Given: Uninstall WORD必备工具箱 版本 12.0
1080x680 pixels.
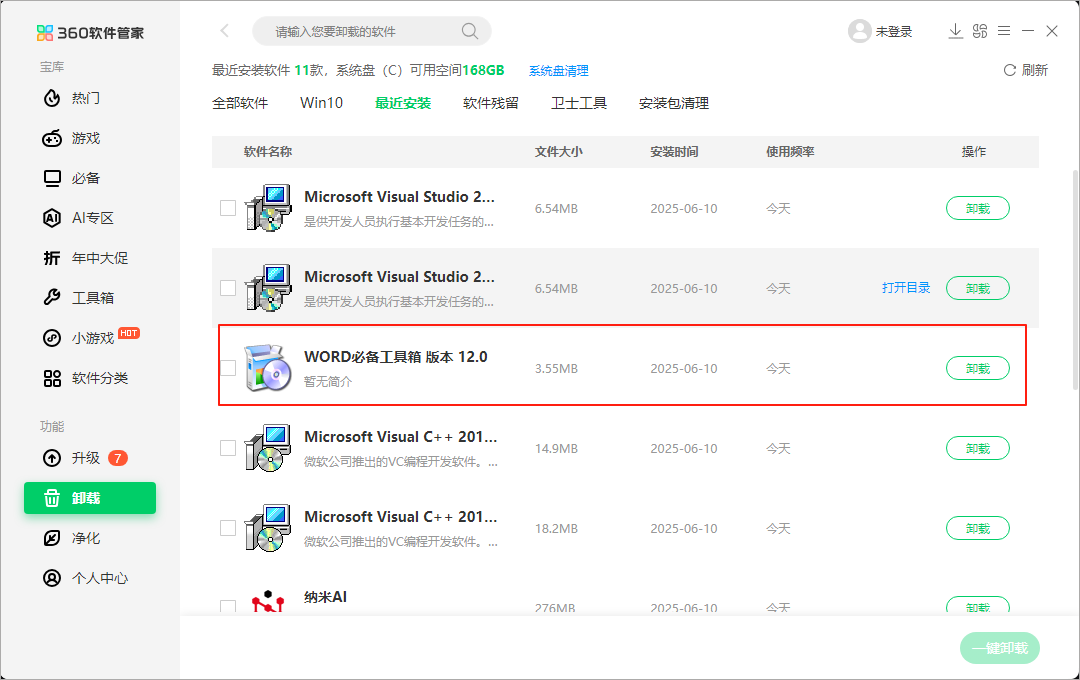Looking at the screenshot, I should 978,368.
